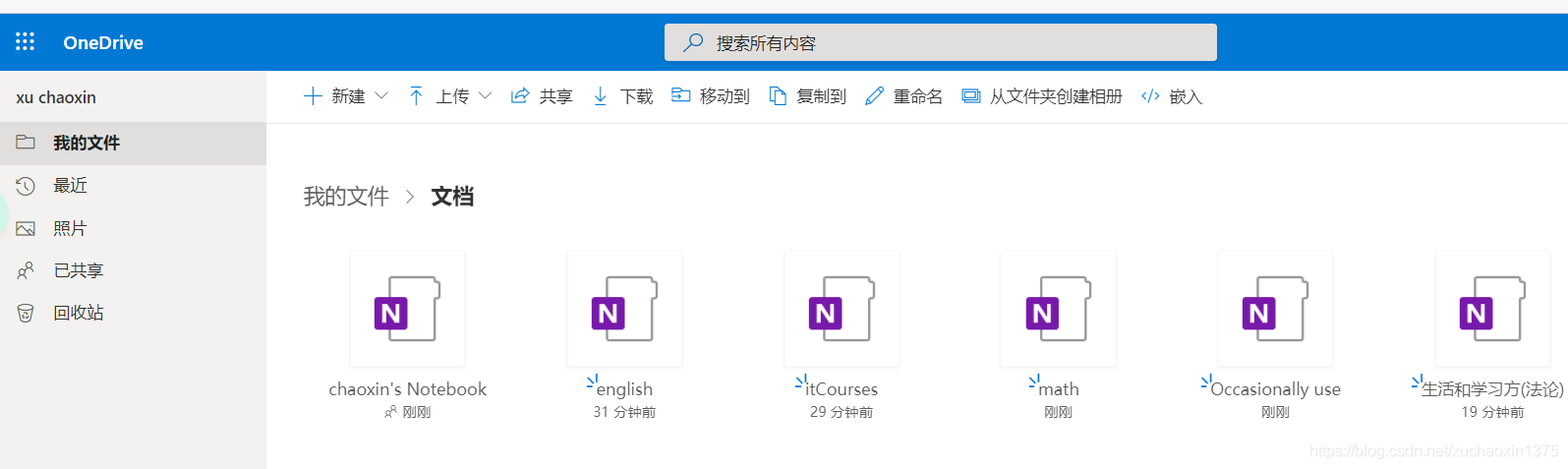
Task: Open the 生活和学习方(法论) notebook icon
Action: coord(1492,309)
